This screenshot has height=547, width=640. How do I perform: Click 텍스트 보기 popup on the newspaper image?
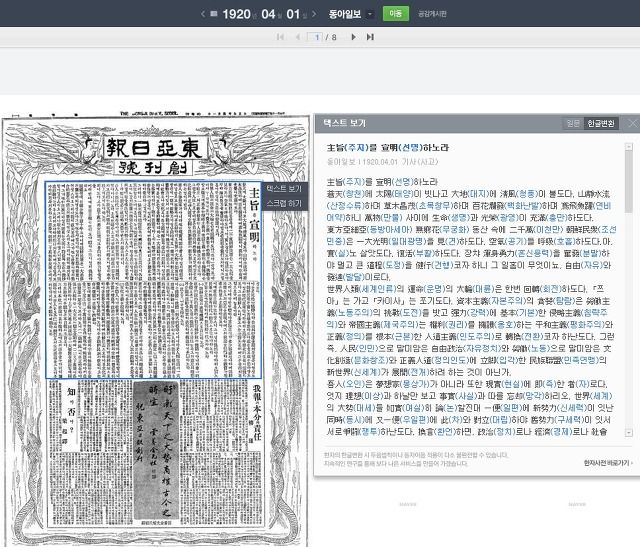point(284,189)
